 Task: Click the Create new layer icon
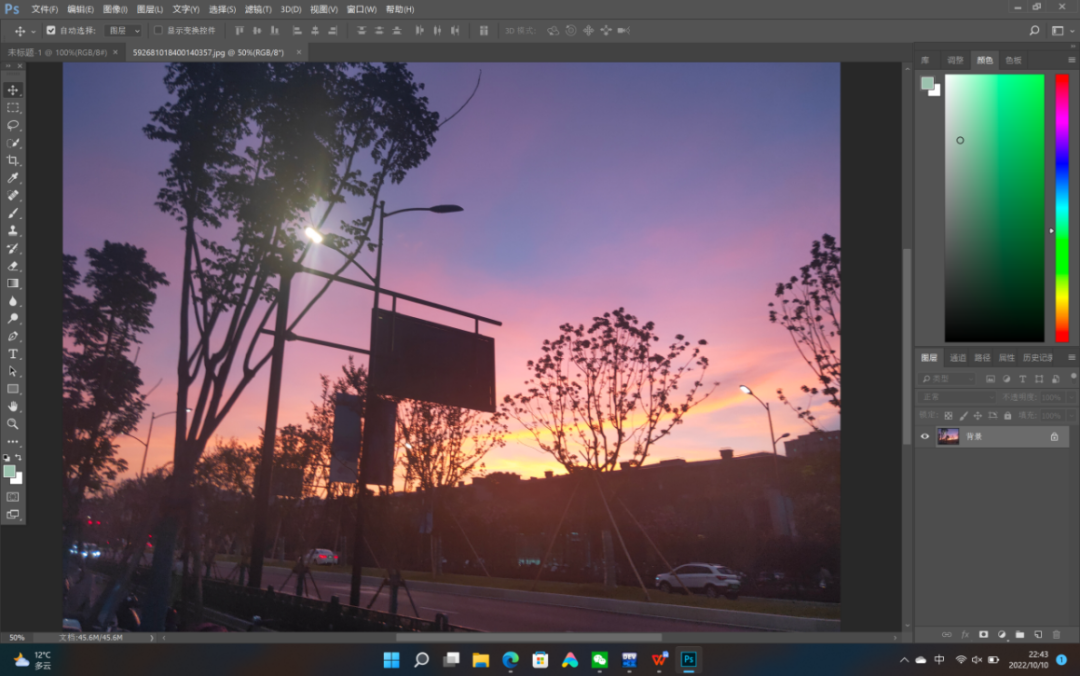(1038, 634)
